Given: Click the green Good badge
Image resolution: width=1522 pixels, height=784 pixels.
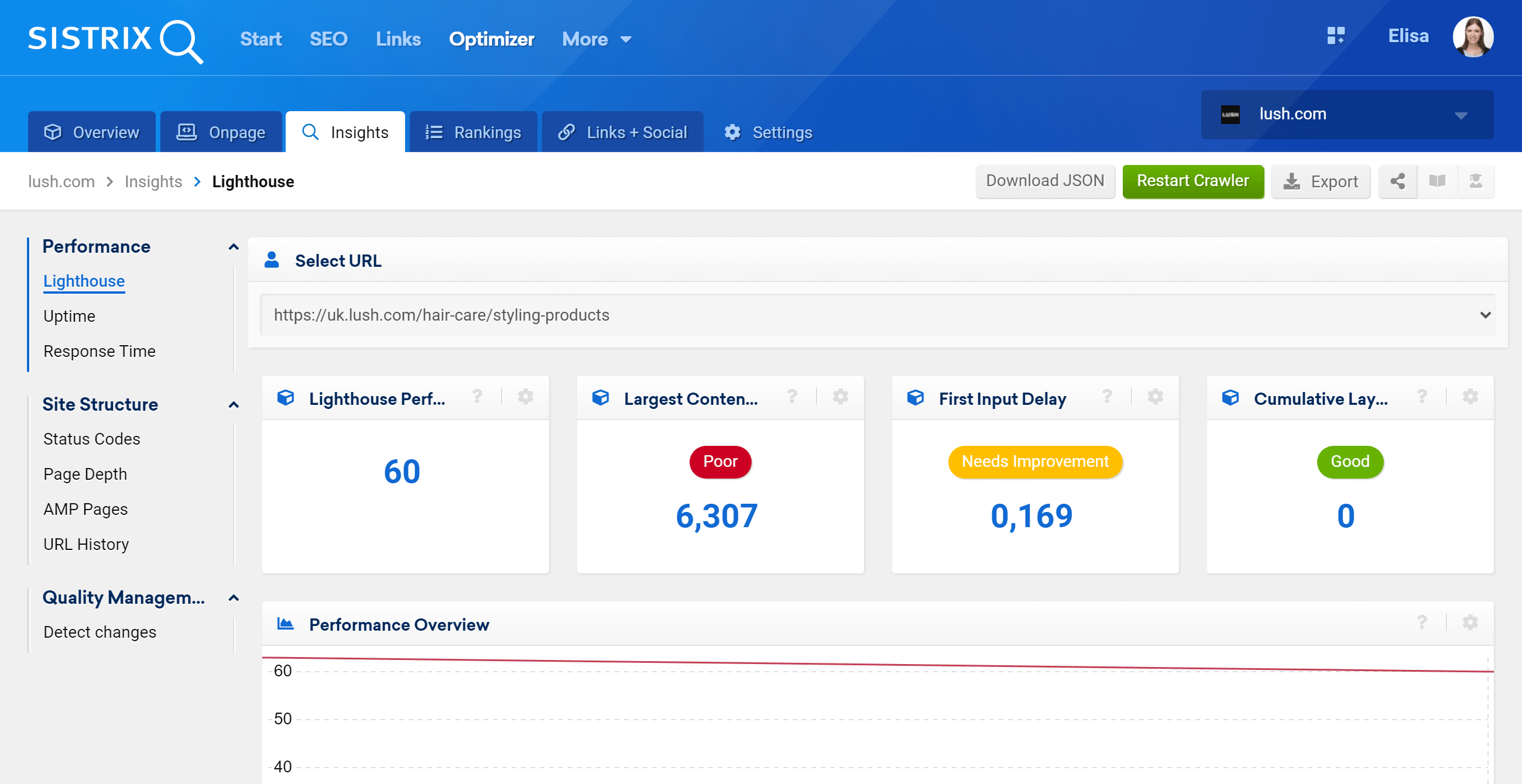Looking at the screenshot, I should pos(1350,462).
